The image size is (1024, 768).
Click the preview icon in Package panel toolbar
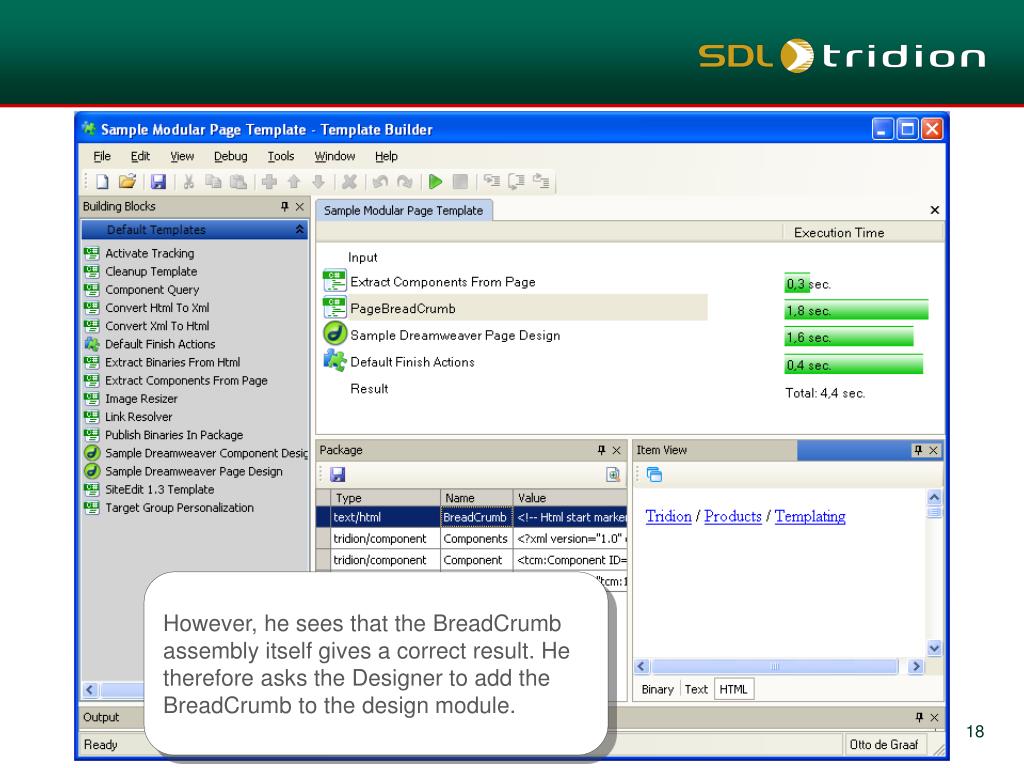point(613,474)
